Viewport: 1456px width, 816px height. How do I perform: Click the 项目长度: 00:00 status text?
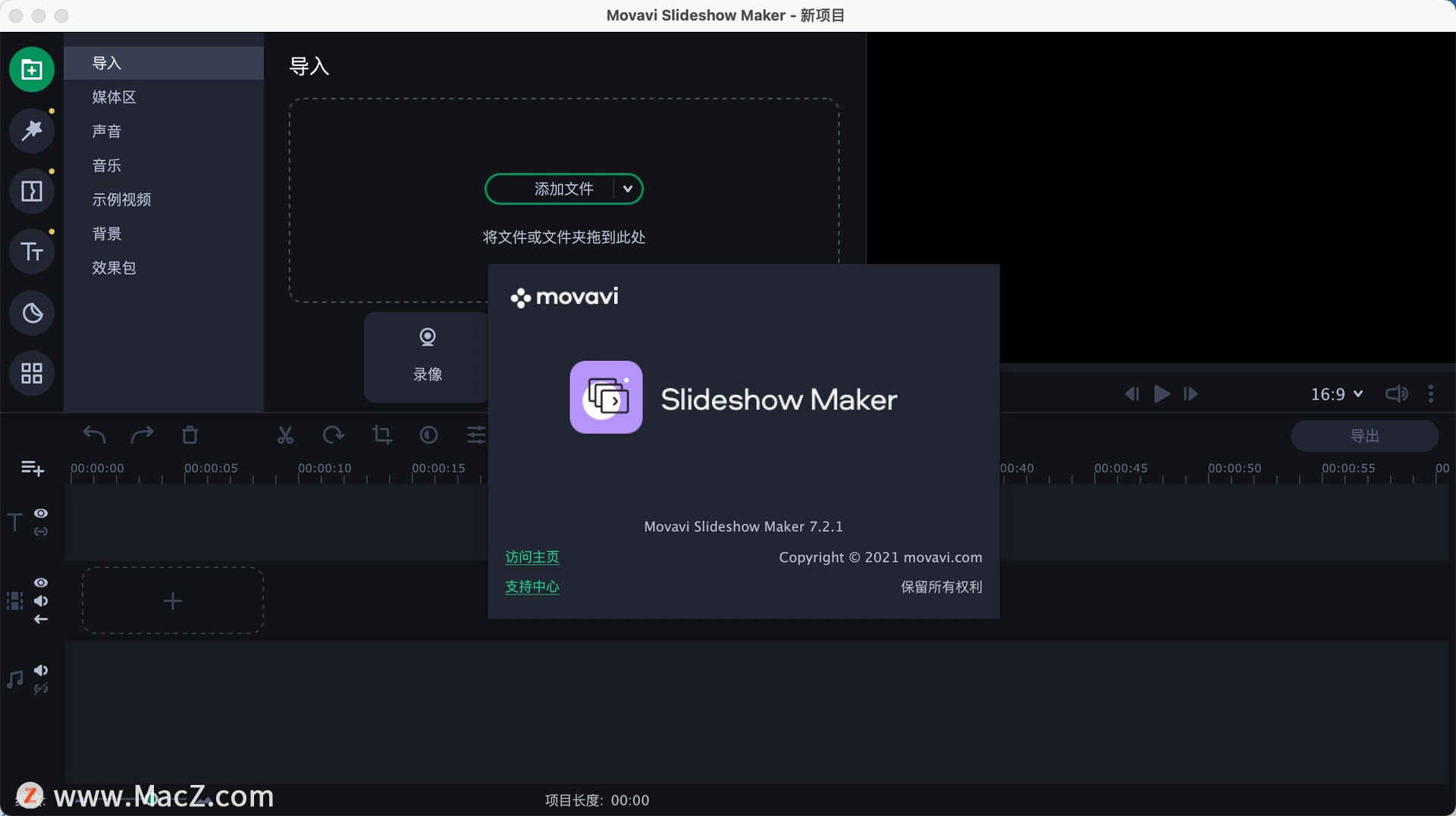point(597,800)
